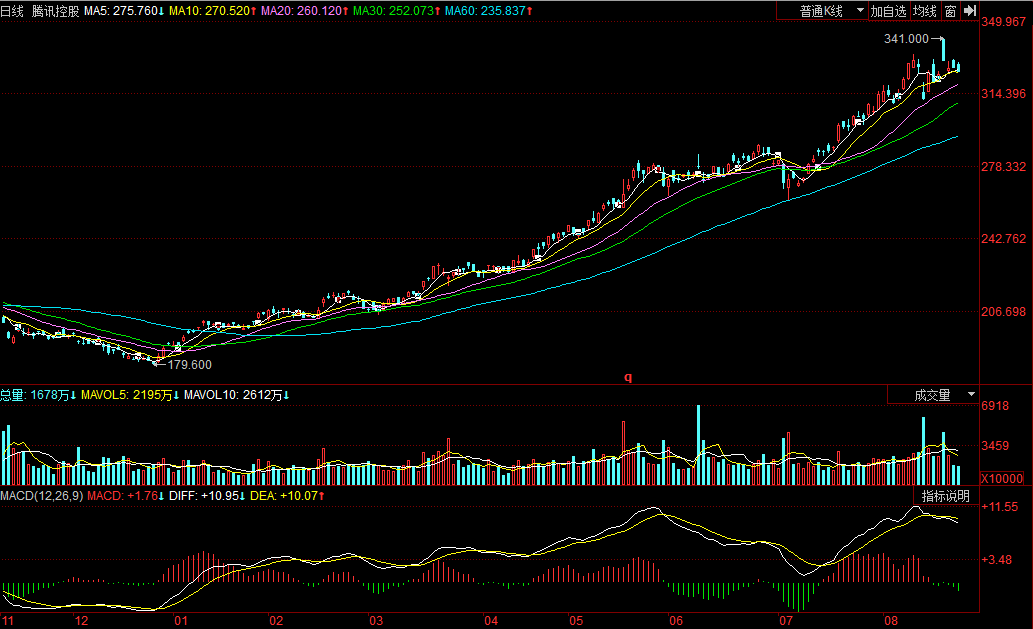Open the 普通K线 chart type dropdown

(x=823, y=11)
